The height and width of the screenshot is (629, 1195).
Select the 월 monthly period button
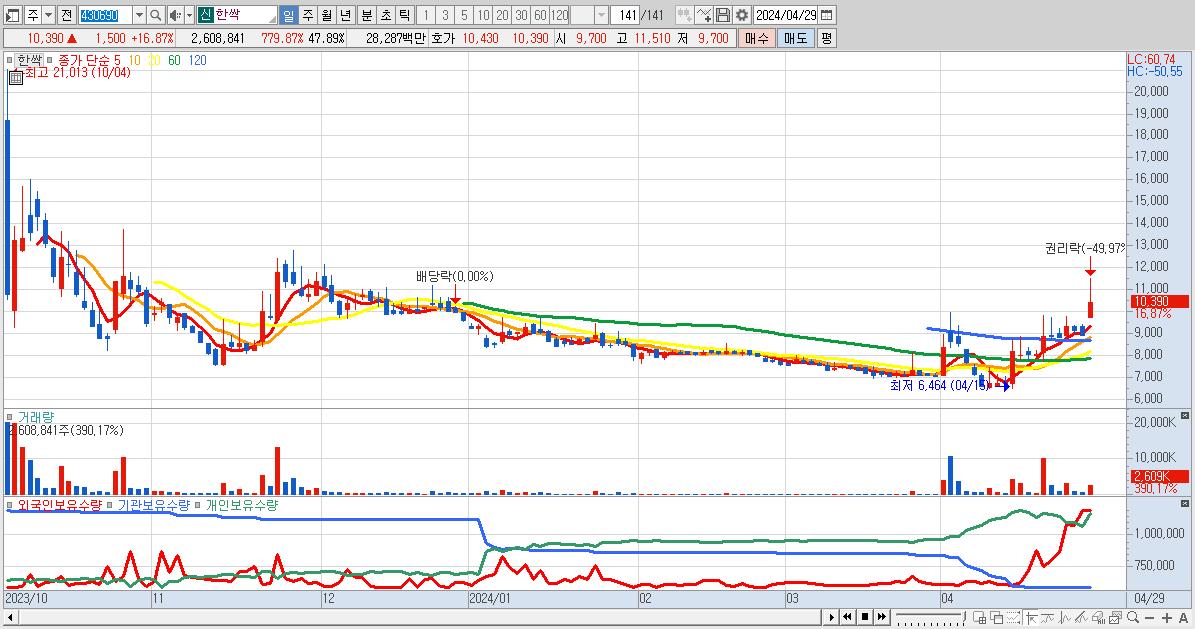coord(326,15)
